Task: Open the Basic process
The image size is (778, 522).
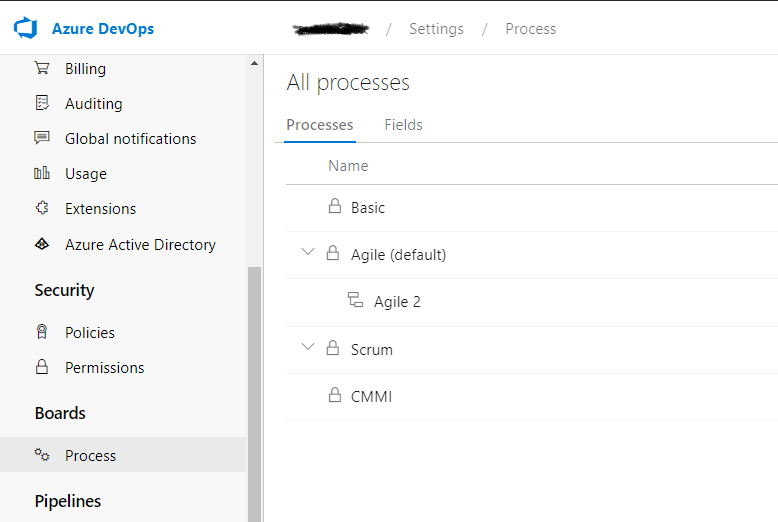Action: pyautogui.click(x=368, y=207)
